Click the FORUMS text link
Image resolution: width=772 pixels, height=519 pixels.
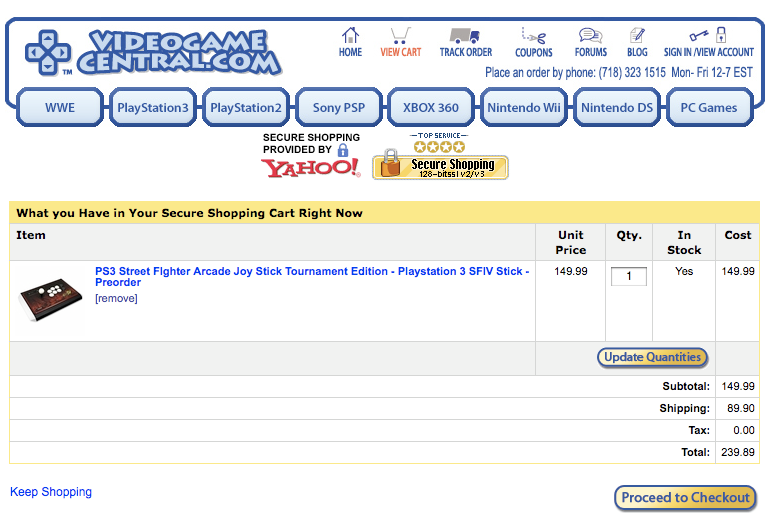591,52
